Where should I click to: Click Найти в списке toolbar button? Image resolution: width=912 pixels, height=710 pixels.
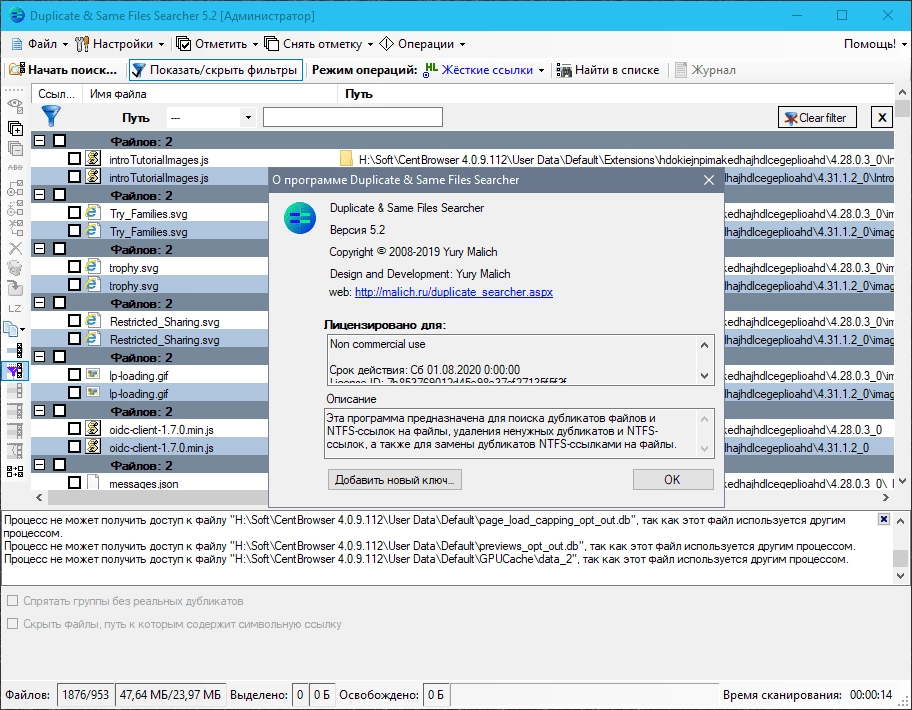pos(608,70)
